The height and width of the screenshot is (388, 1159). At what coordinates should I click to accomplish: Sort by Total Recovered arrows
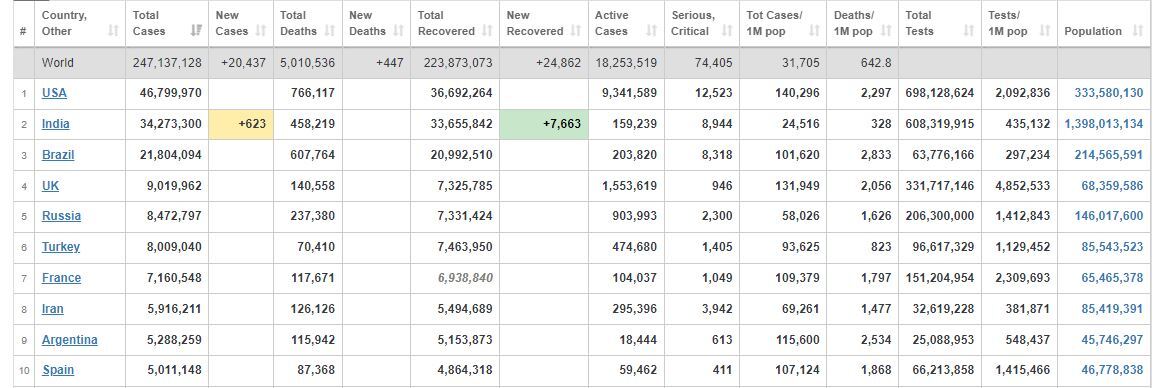click(x=487, y=31)
